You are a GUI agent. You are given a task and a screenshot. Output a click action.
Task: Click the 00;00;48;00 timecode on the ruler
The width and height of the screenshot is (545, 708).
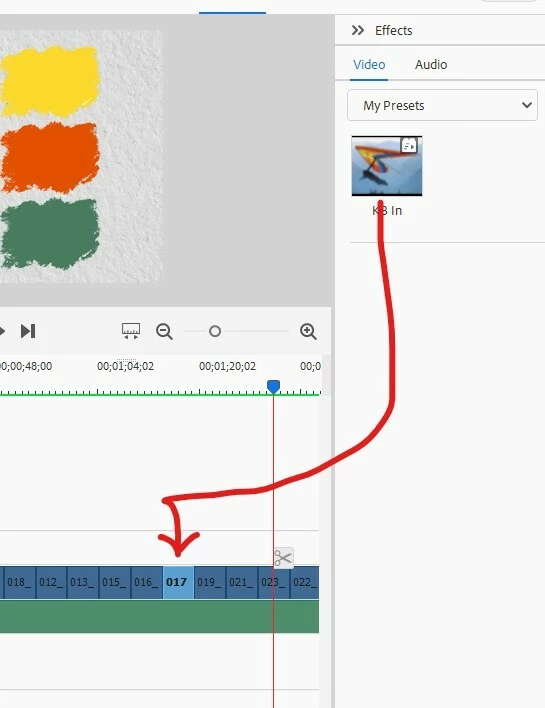(26, 366)
